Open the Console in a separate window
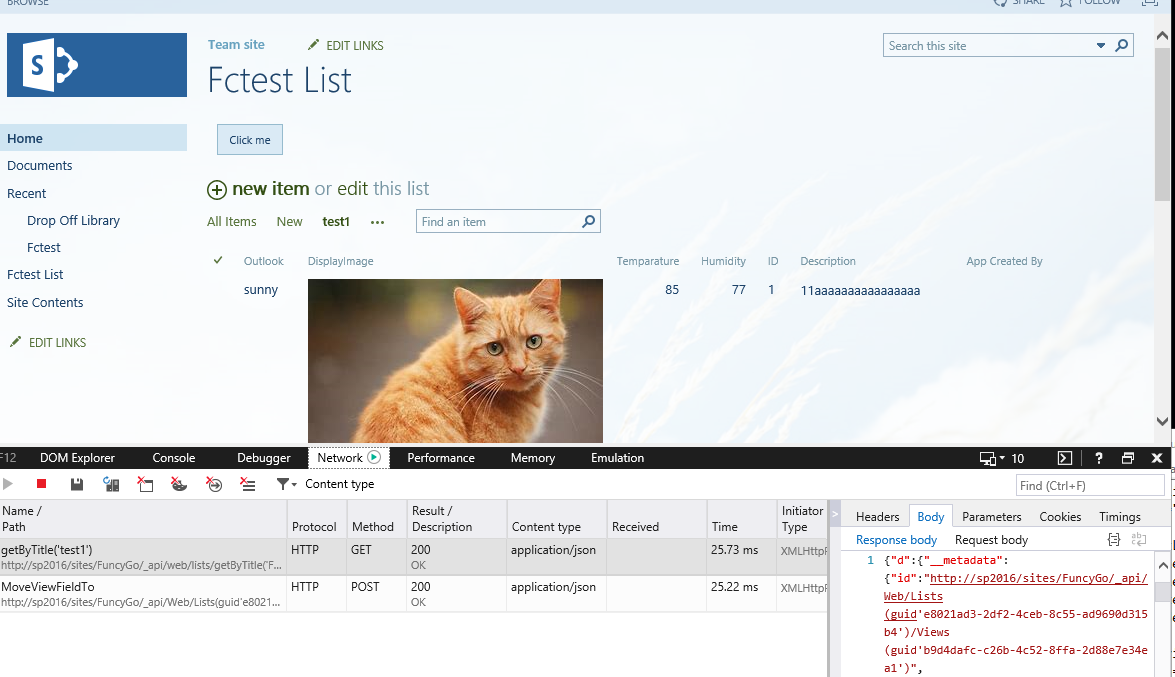Image resolution: width=1175 pixels, height=677 pixels. [1064, 458]
